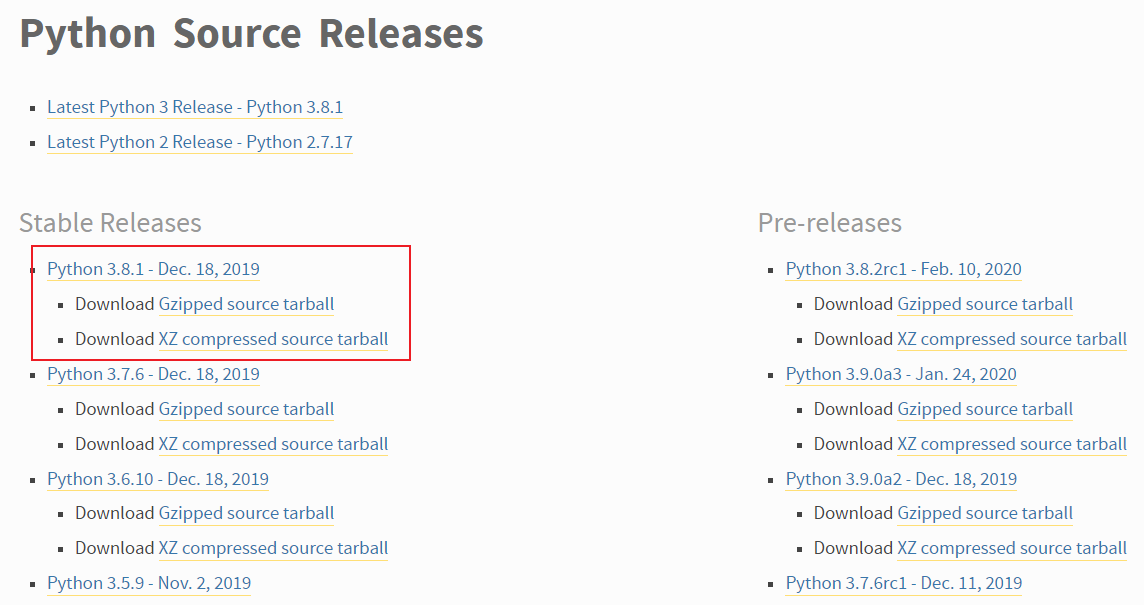The width and height of the screenshot is (1144, 605).
Task: Download XZ compressed tarball for Python 3.9.0a2
Action: pyautogui.click(x=1012, y=548)
